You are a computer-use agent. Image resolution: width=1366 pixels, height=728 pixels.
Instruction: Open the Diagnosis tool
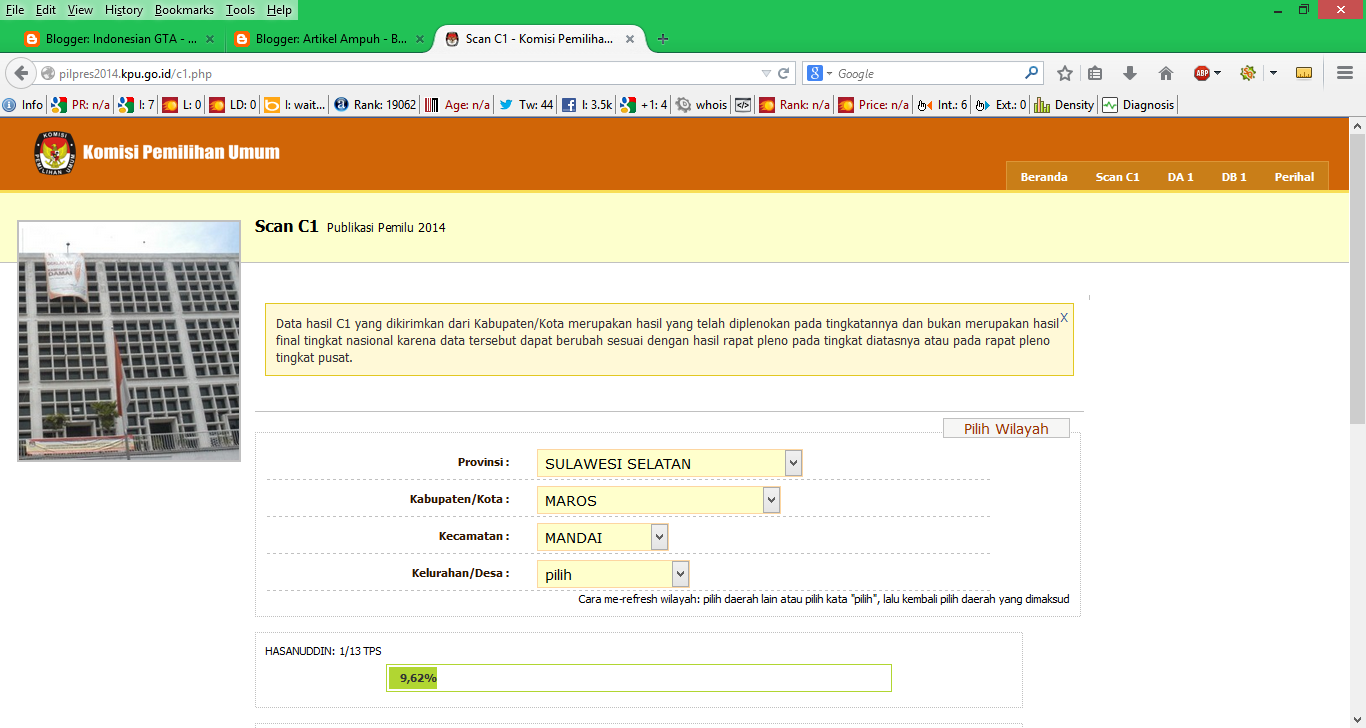tap(1138, 104)
